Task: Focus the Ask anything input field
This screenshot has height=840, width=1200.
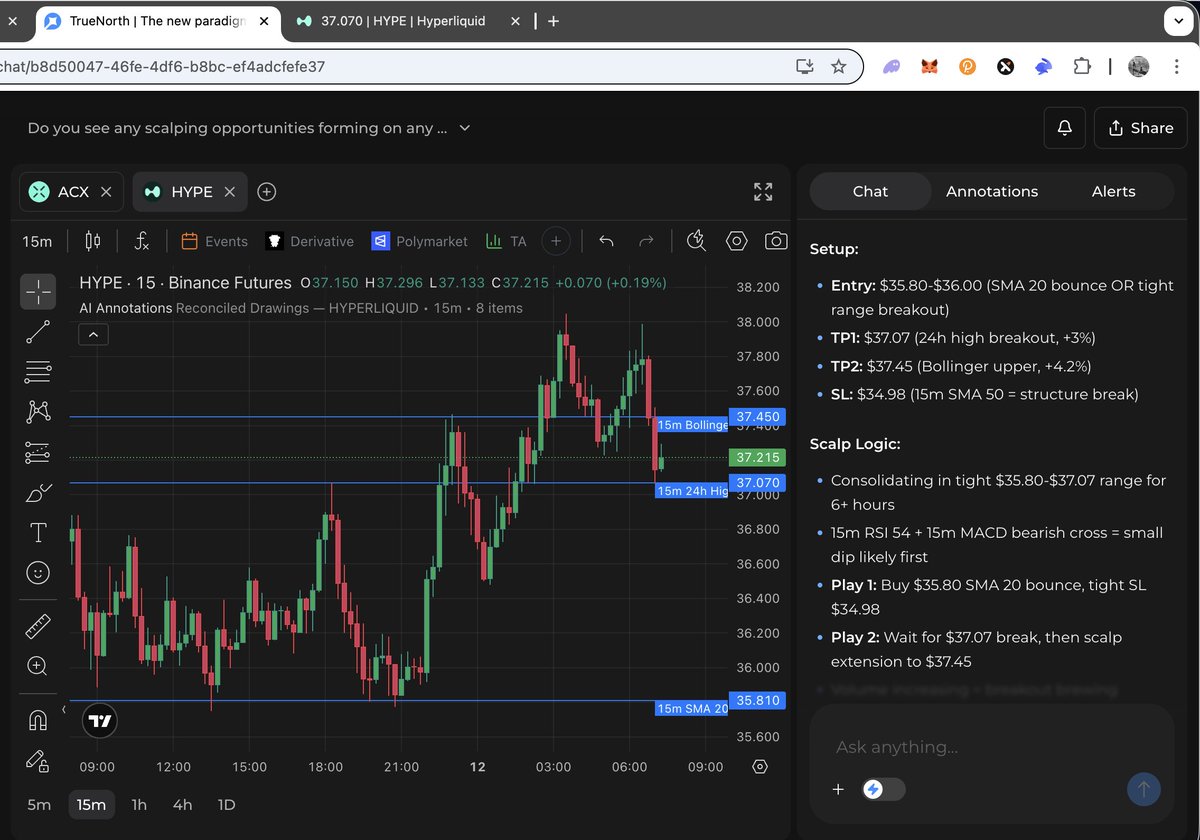Action: coord(990,747)
